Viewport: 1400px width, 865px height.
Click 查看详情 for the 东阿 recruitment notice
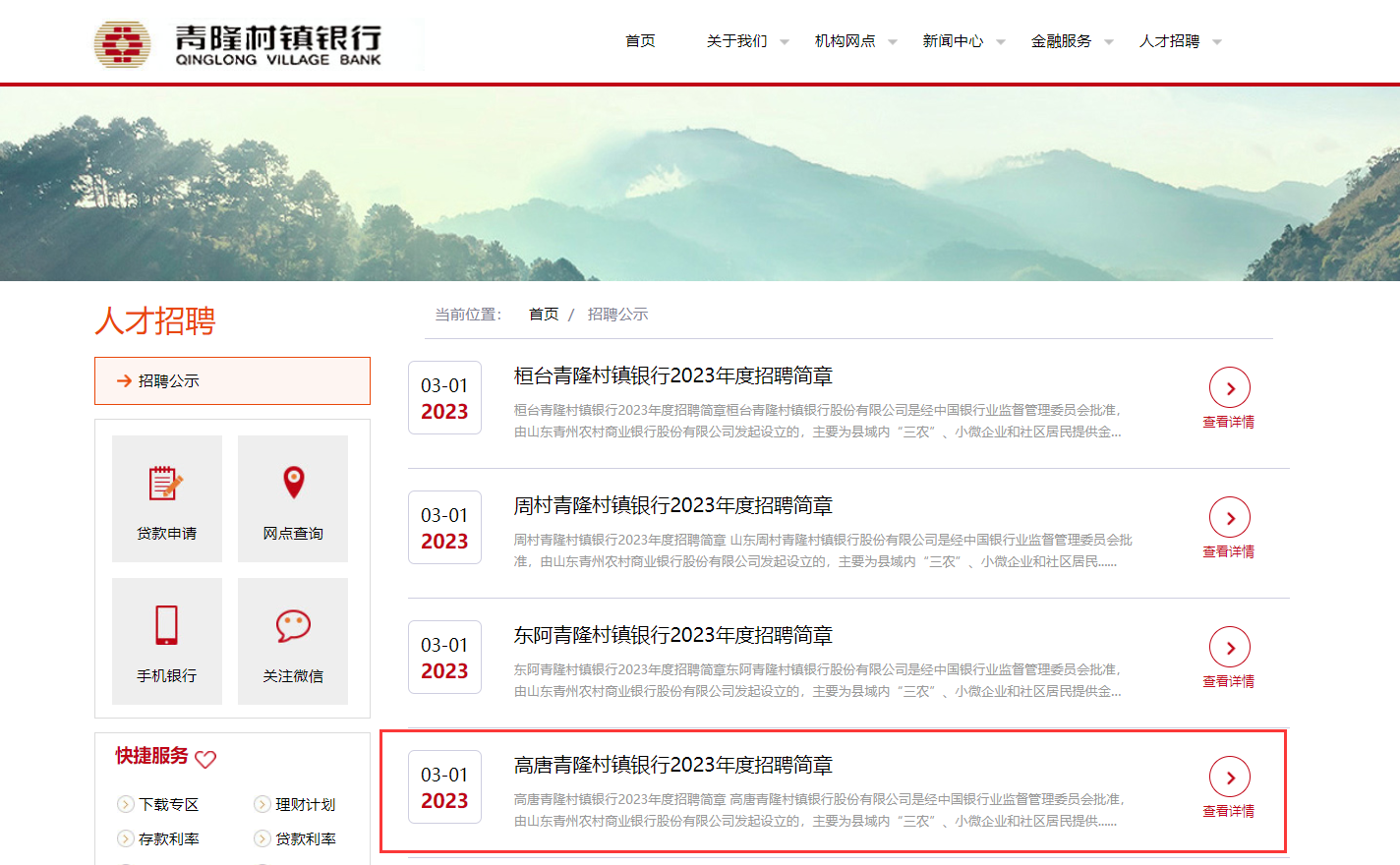(x=1229, y=681)
